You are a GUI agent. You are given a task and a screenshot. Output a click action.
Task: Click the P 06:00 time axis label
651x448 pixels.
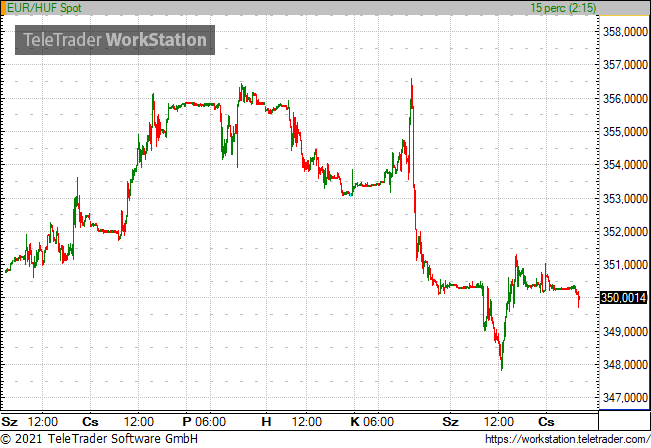click(x=204, y=422)
